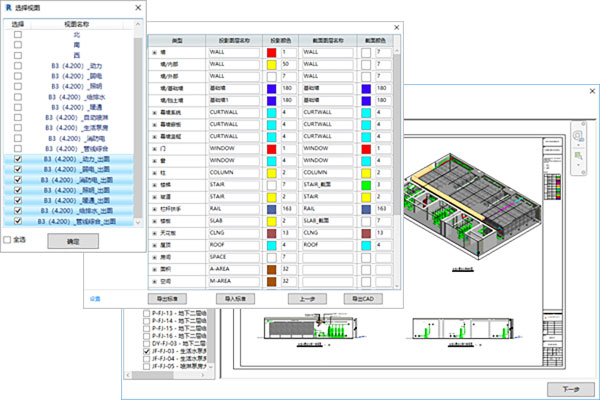Check the 北 view checkbox
Viewport: 600px width, 400px height.
tap(17, 35)
